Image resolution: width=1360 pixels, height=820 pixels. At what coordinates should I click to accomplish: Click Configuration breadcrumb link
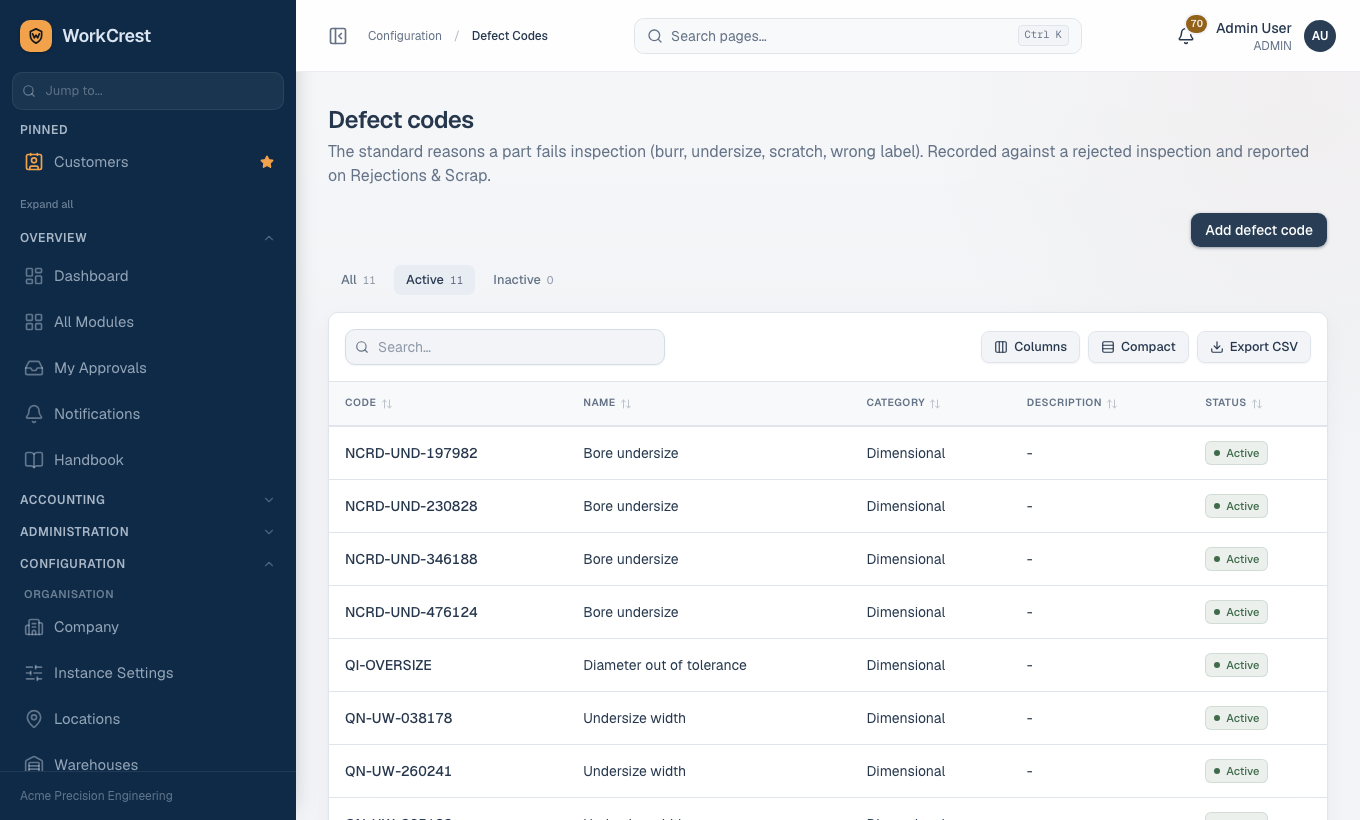405,36
